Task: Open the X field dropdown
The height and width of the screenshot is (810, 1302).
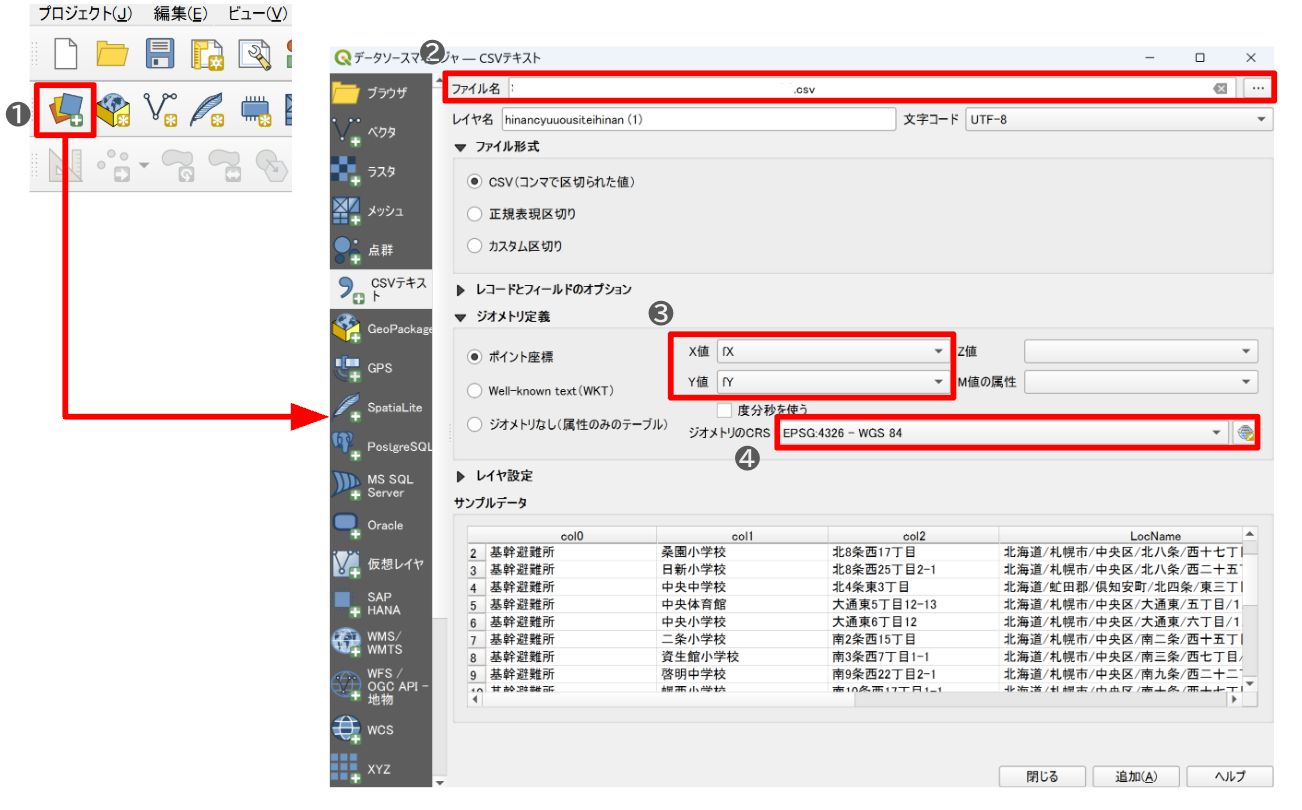Action: [833, 351]
